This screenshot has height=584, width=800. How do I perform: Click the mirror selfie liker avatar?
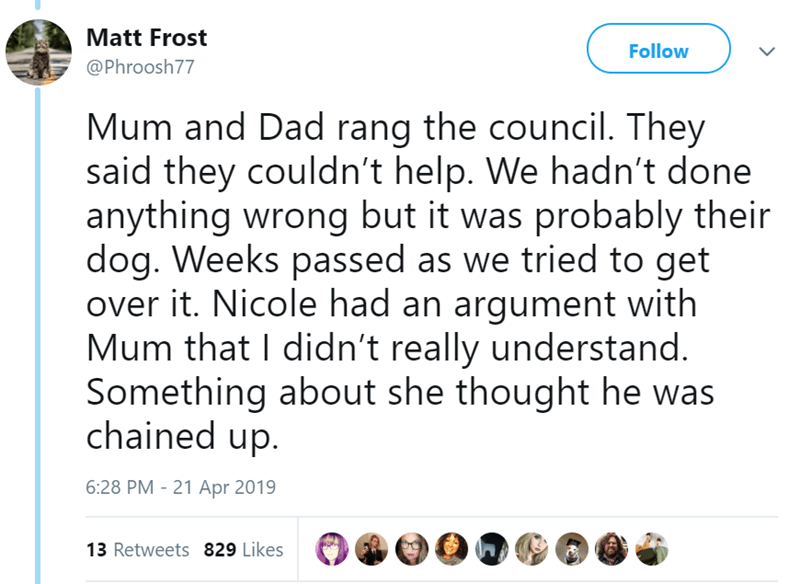pyautogui.click(x=369, y=548)
